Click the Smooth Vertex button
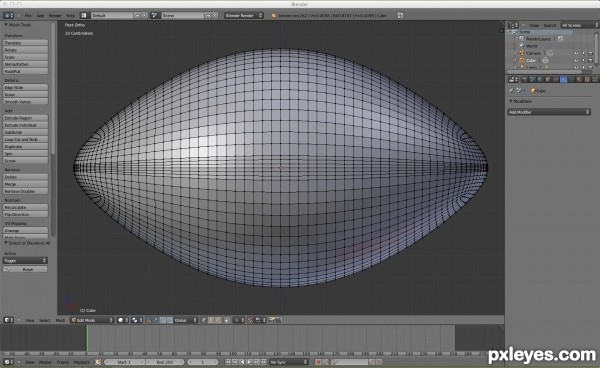 (x=26, y=102)
